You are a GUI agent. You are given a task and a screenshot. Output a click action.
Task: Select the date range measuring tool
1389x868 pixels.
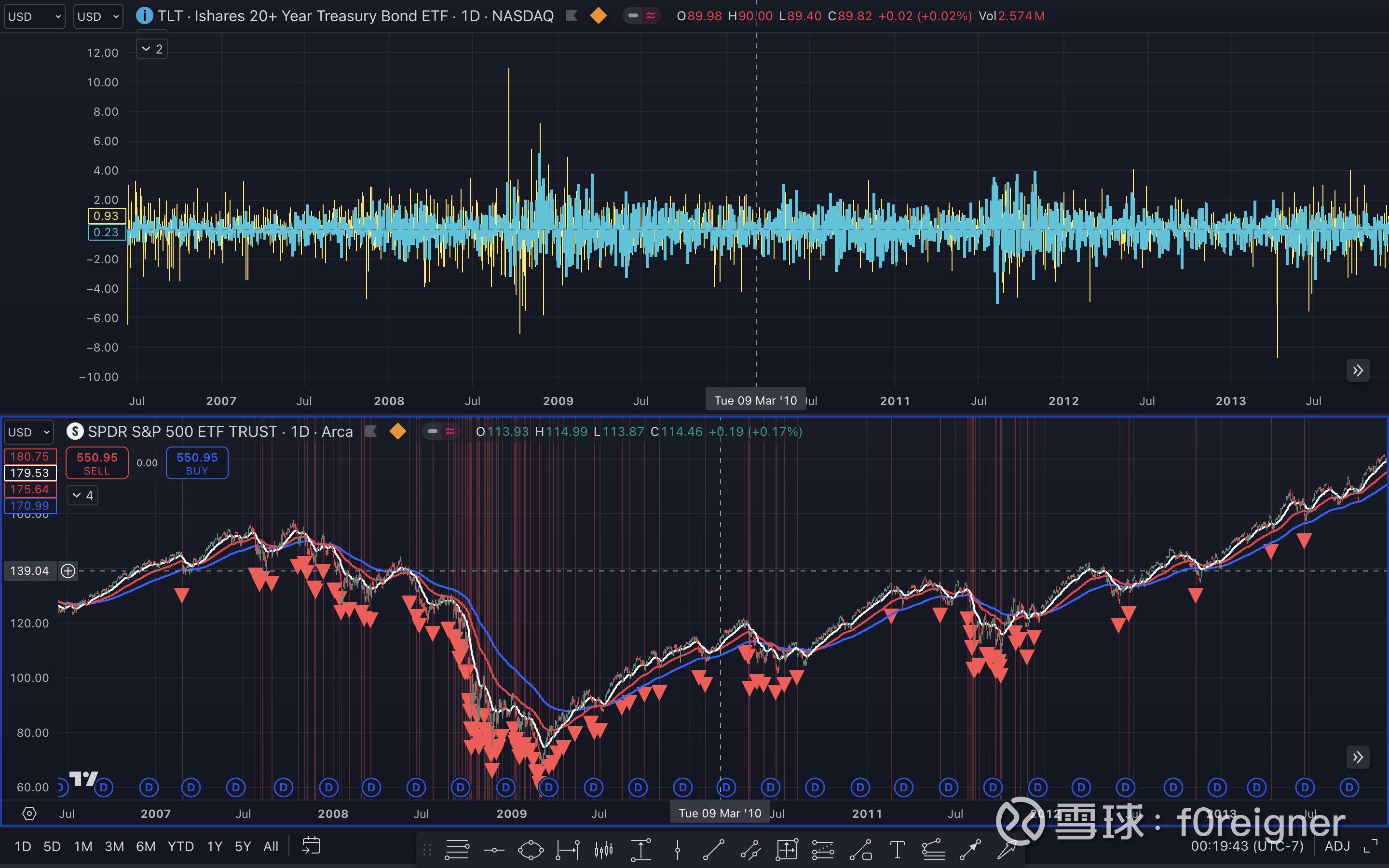click(568, 849)
